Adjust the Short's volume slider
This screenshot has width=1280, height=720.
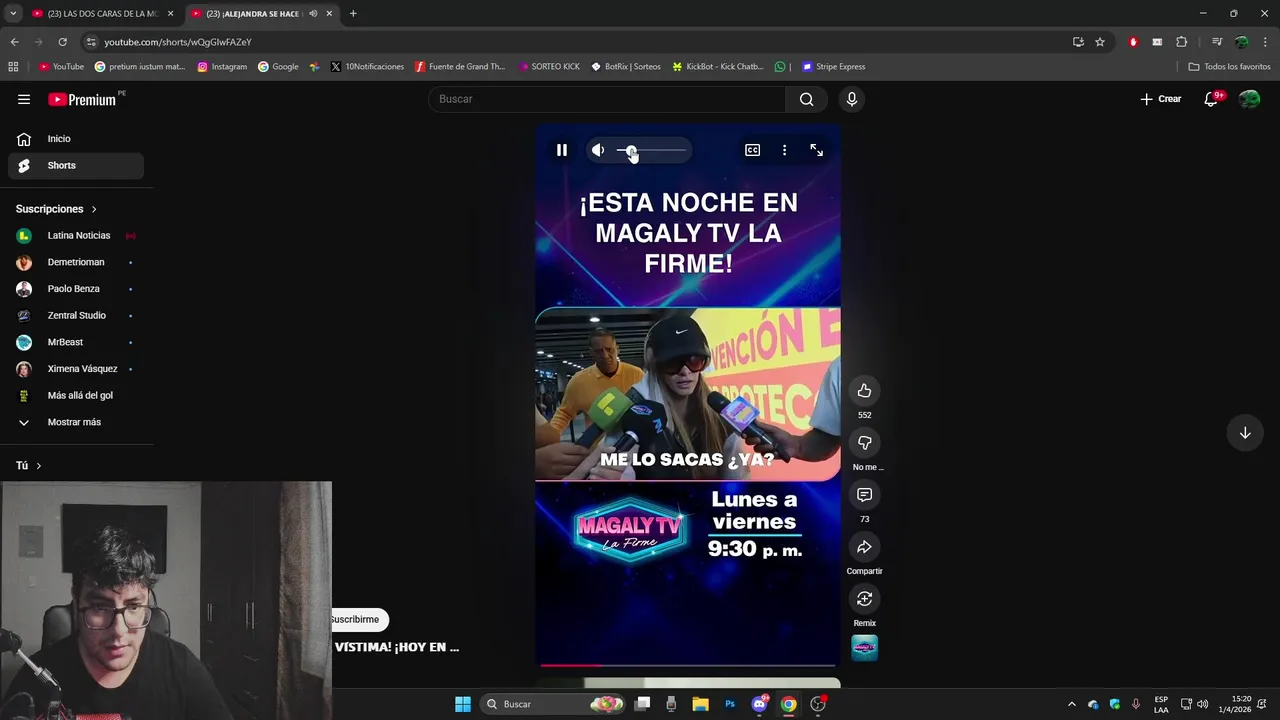click(652, 150)
